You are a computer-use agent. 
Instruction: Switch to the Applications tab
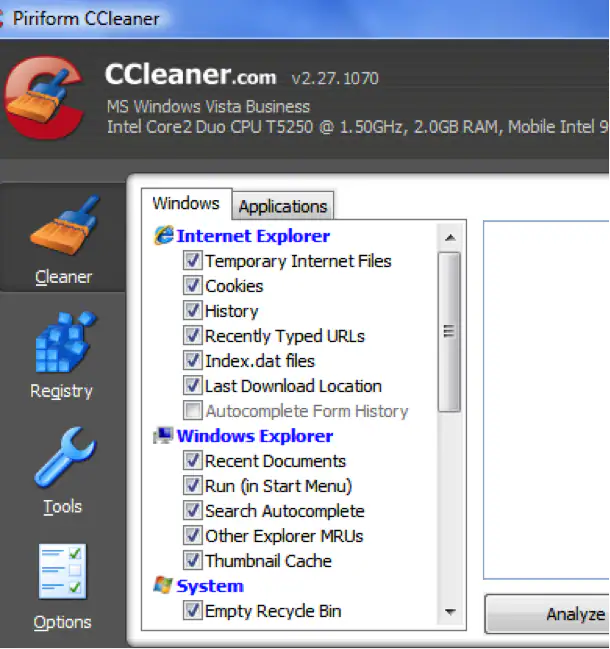283,206
